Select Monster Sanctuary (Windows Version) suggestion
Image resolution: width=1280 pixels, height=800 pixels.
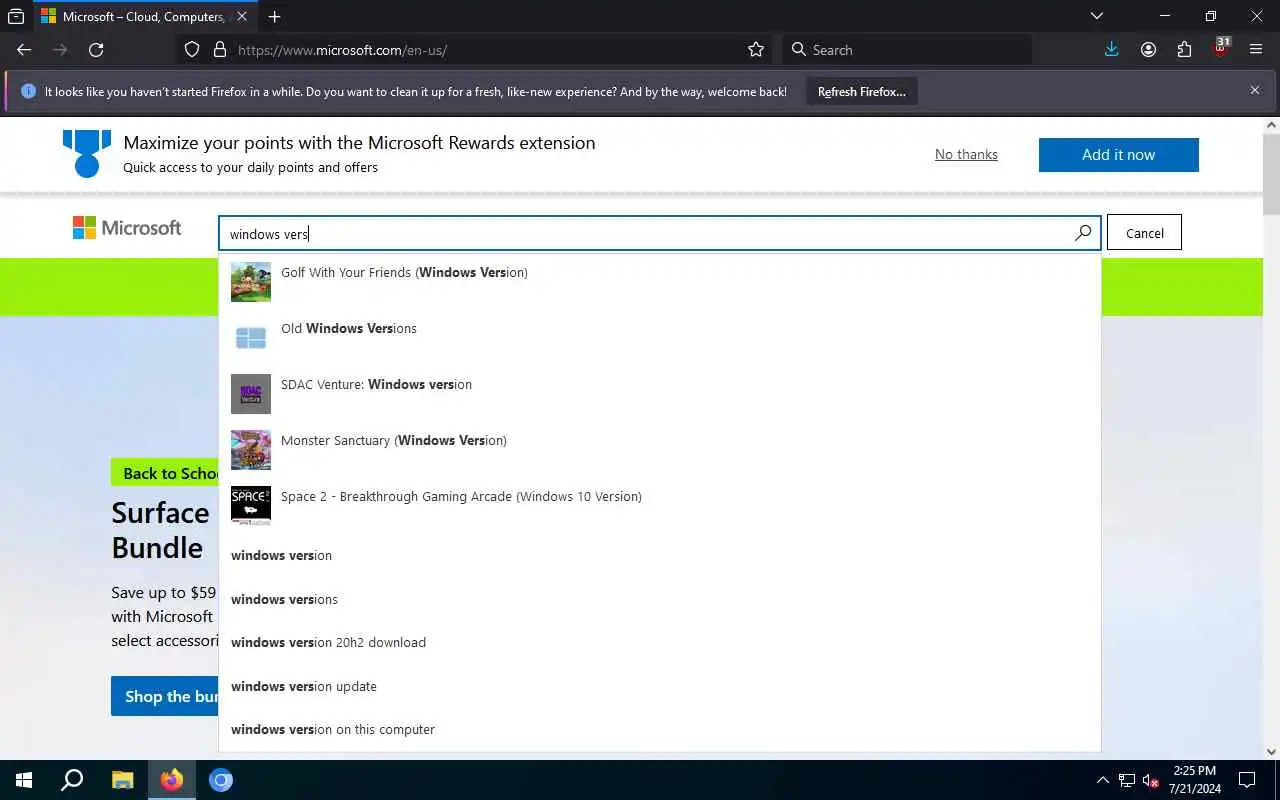[660, 449]
